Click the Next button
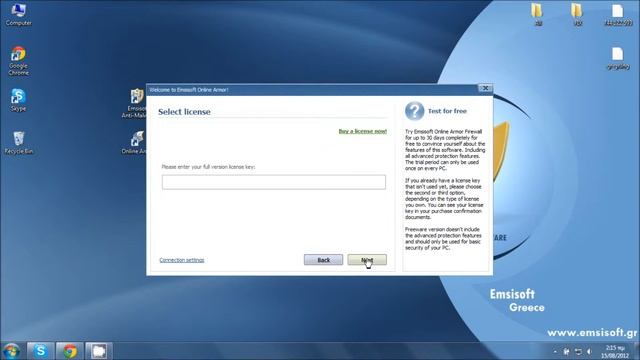The width and height of the screenshot is (640, 360). [x=367, y=260]
